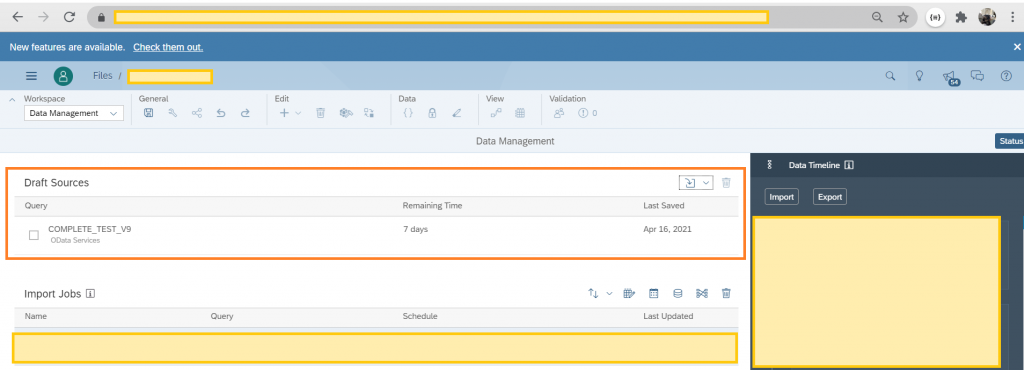This screenshot has height=370, width=1024.
Task: Click the COMPLETE_TEST_V9 query name
Action: 89,229
